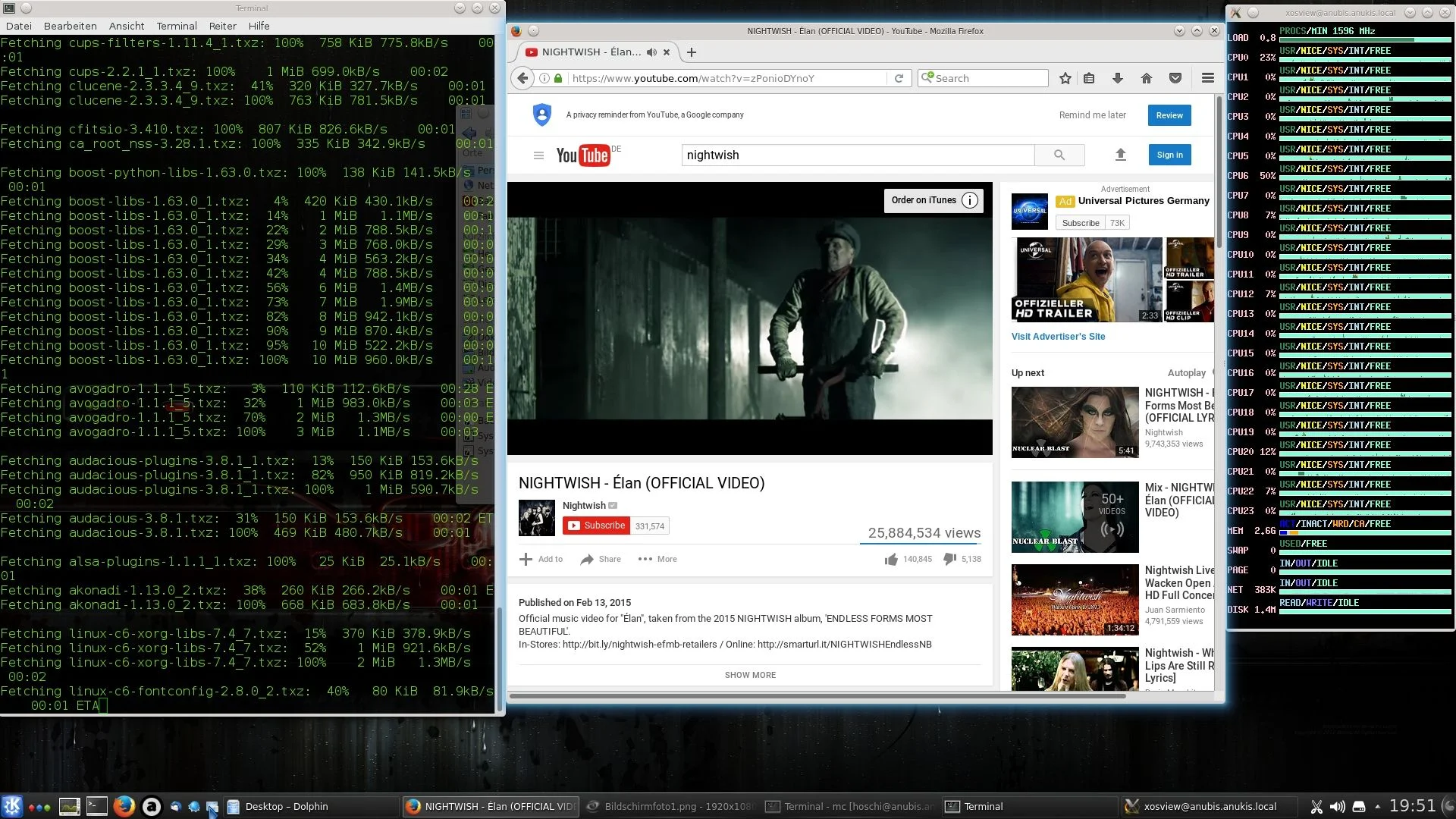1456x819 pixels.
Task: Open a new Firefox tab
Action: tap(692, 52)
